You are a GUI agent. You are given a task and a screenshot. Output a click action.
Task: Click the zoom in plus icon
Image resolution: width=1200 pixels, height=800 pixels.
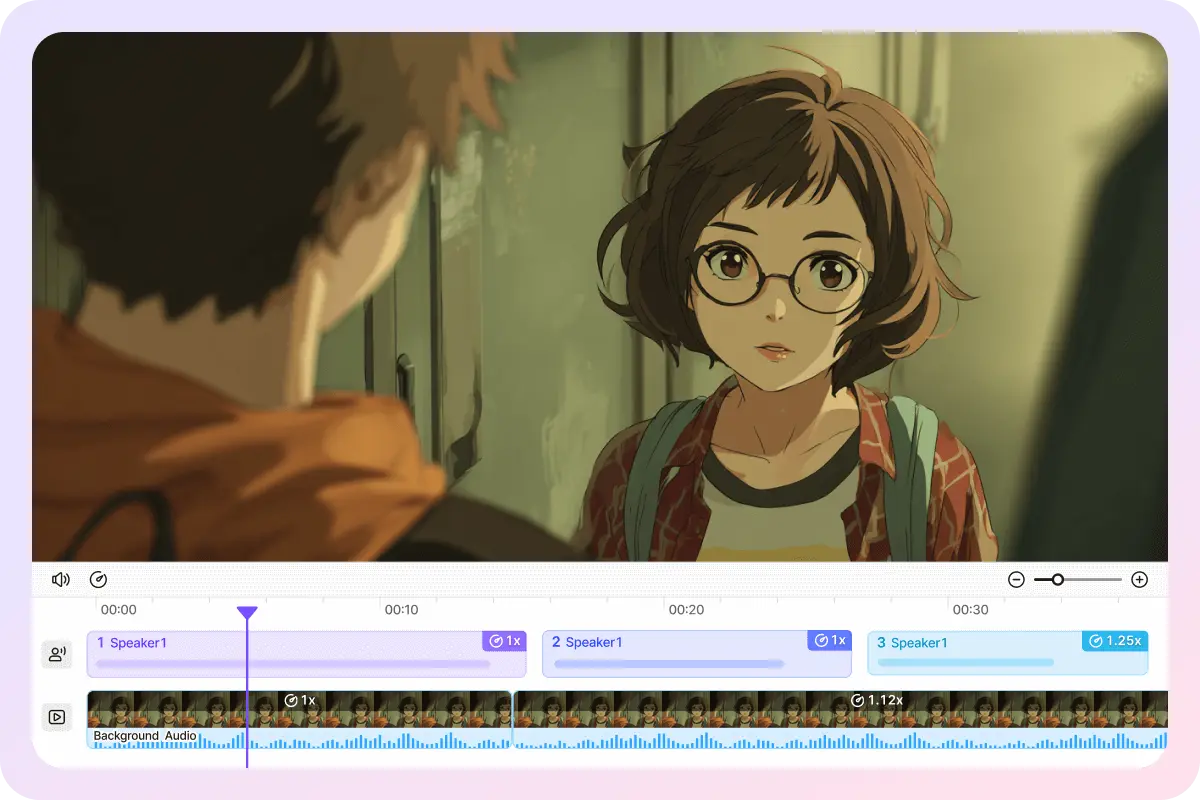1139,580
